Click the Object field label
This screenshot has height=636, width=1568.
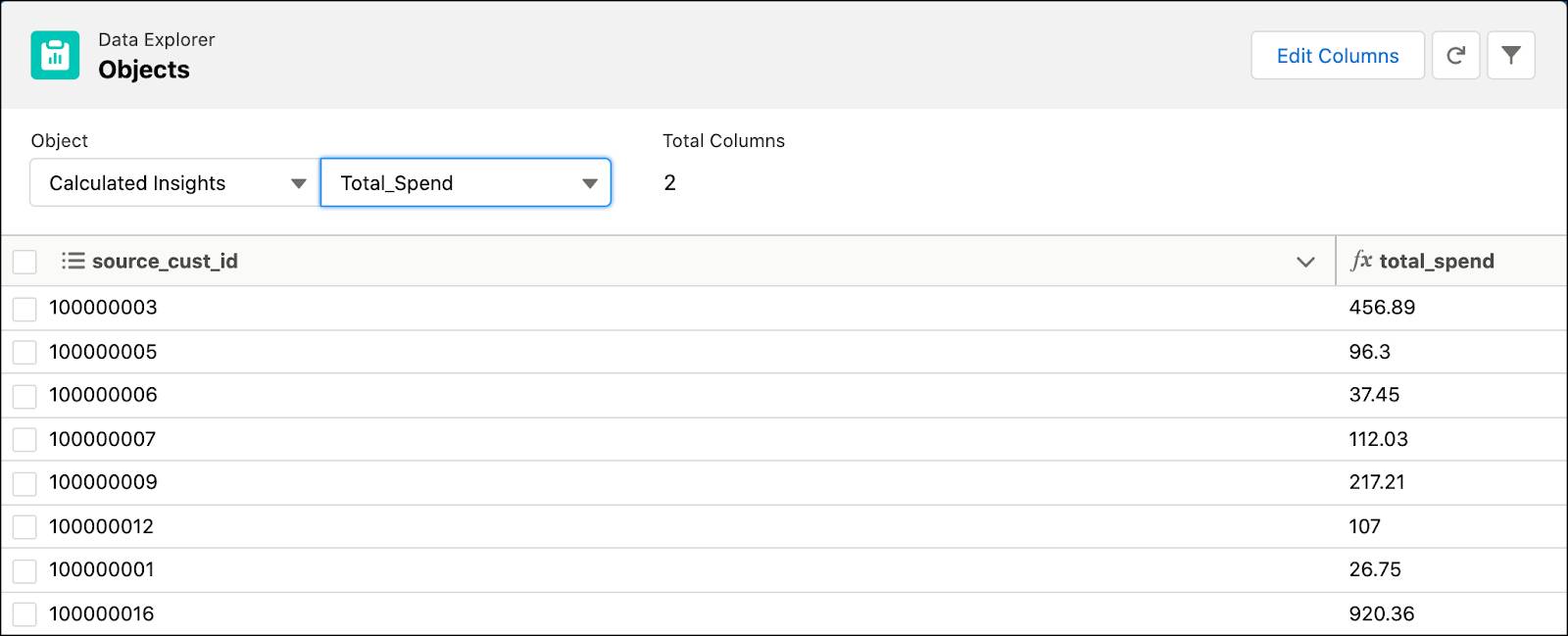point(60,140)
